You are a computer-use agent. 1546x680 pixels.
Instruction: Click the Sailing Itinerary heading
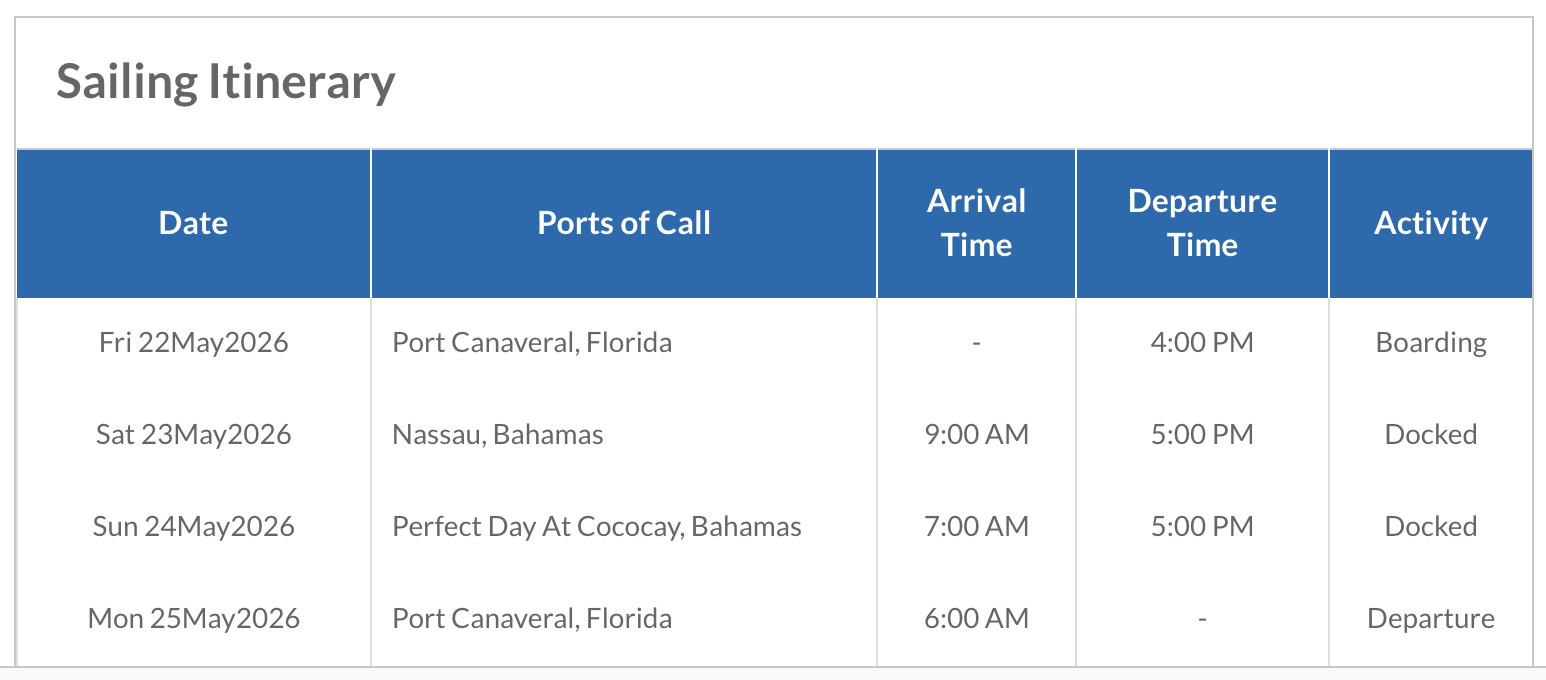226,82
